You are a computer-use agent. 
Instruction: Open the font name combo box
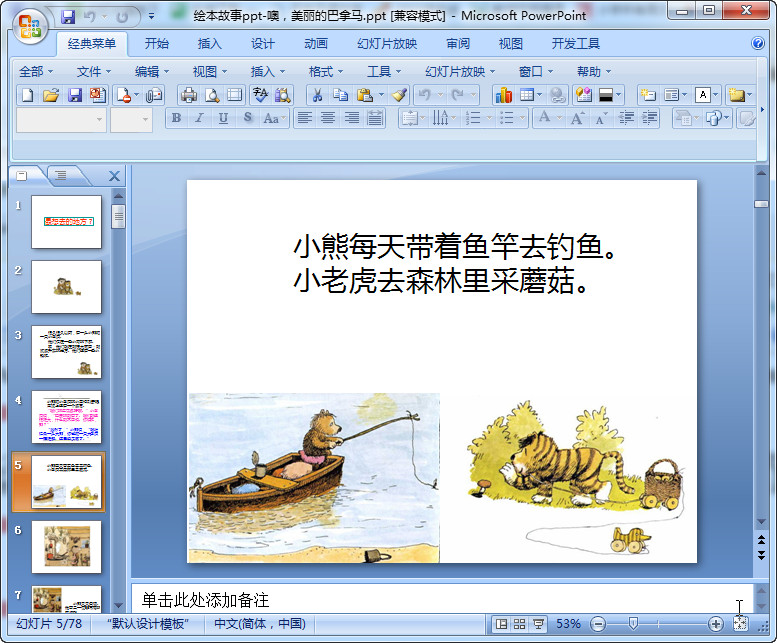[x=61, y=120]
